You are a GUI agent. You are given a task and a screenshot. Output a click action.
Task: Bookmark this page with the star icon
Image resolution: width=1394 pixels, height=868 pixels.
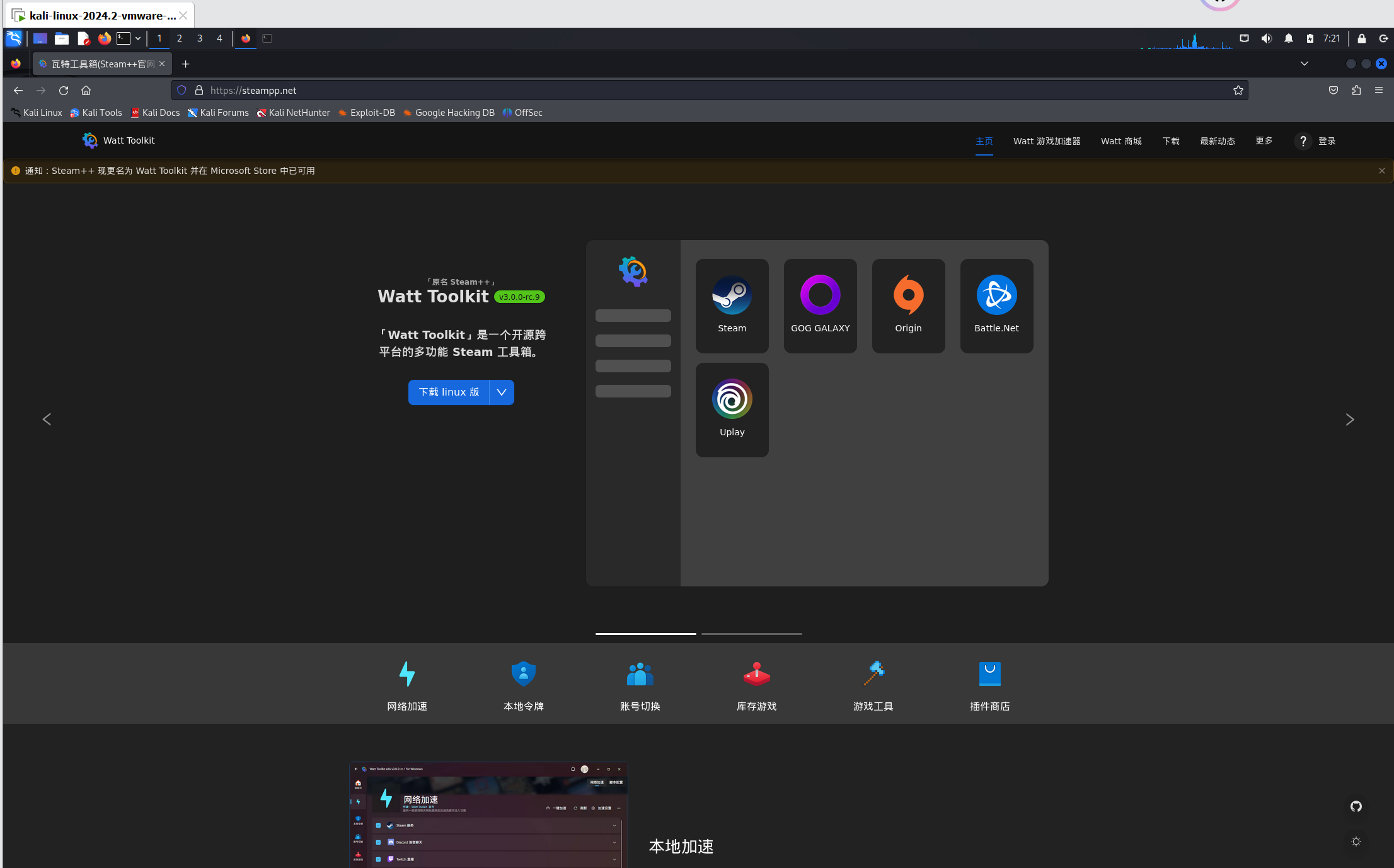click(1238, 90)
